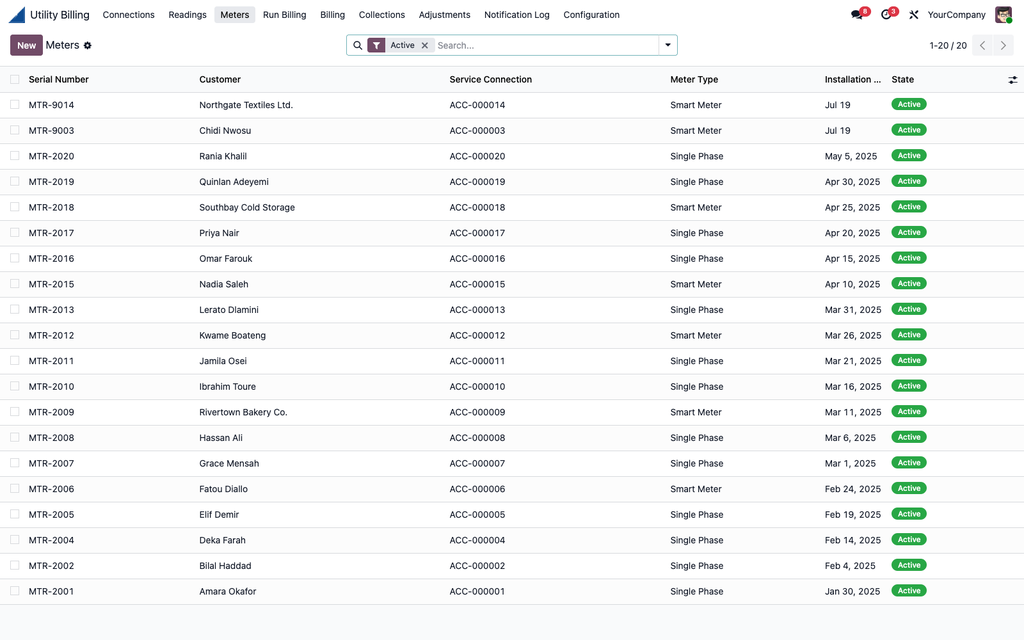This screenshot has width=1024, height=640.
Task: Go to the next page of meters
Action: [x=1003, y=45]
